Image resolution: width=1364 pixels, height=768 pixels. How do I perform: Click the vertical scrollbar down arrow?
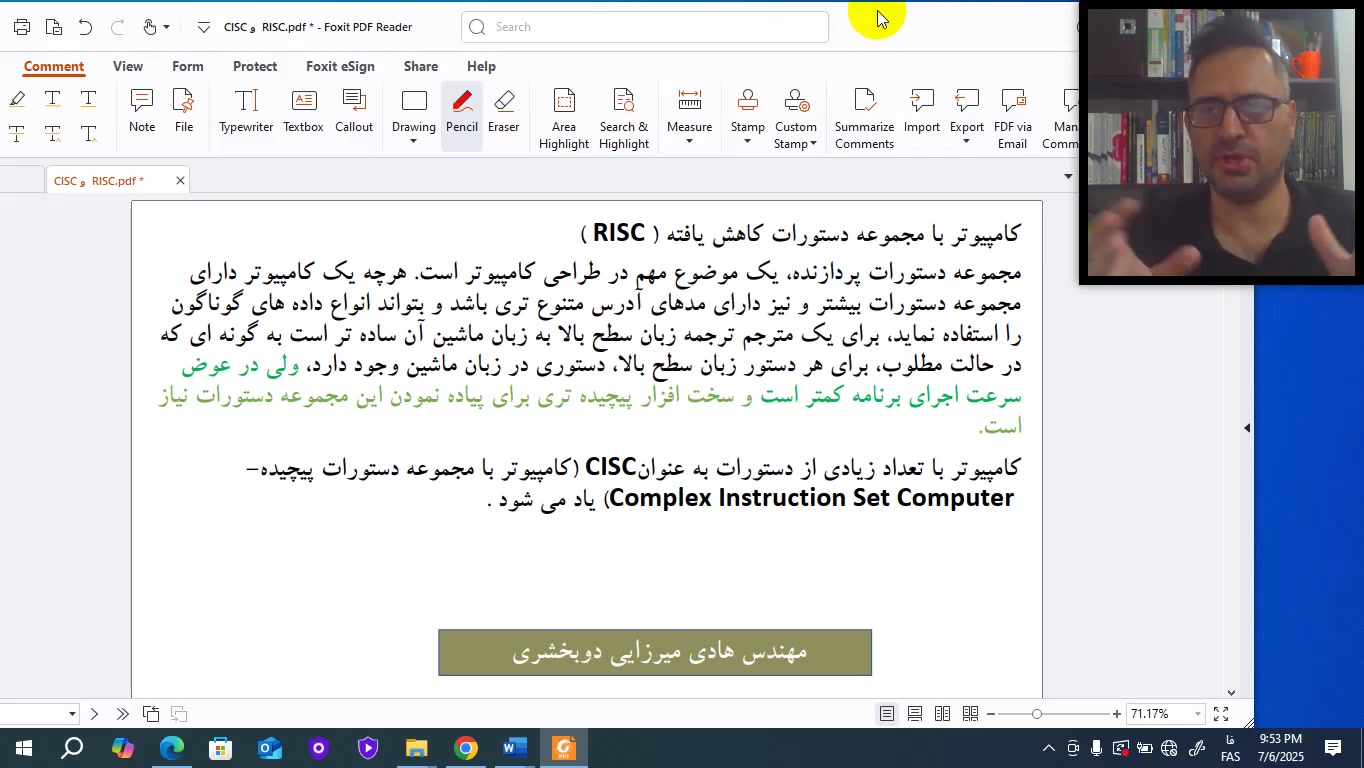[1232, 692]
